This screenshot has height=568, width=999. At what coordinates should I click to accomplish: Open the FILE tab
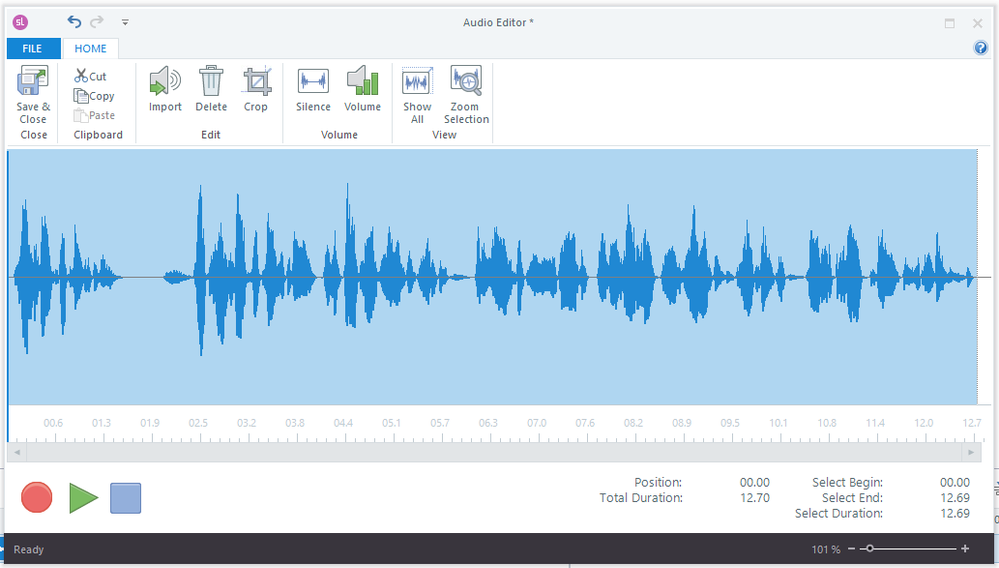point(32,48)
